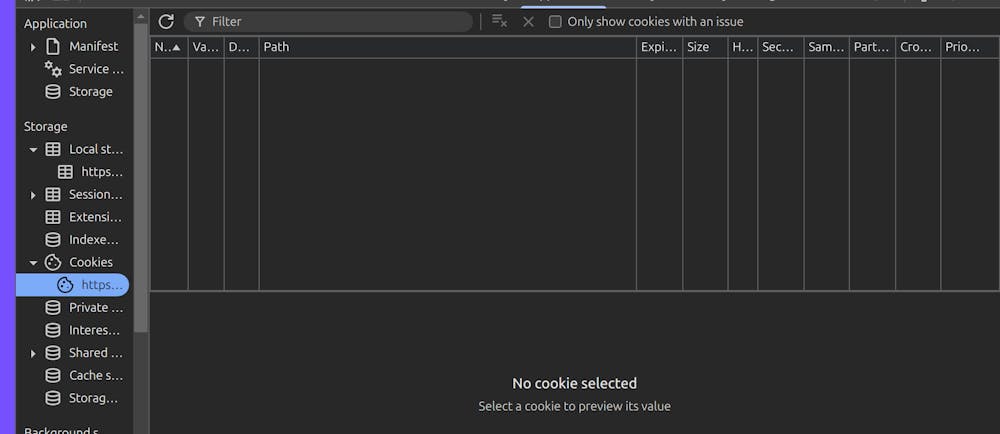The width and height of the screenshot is (1000, 434).
Task: Click the Cookies icon in sidebar
Action: point(53,262)
